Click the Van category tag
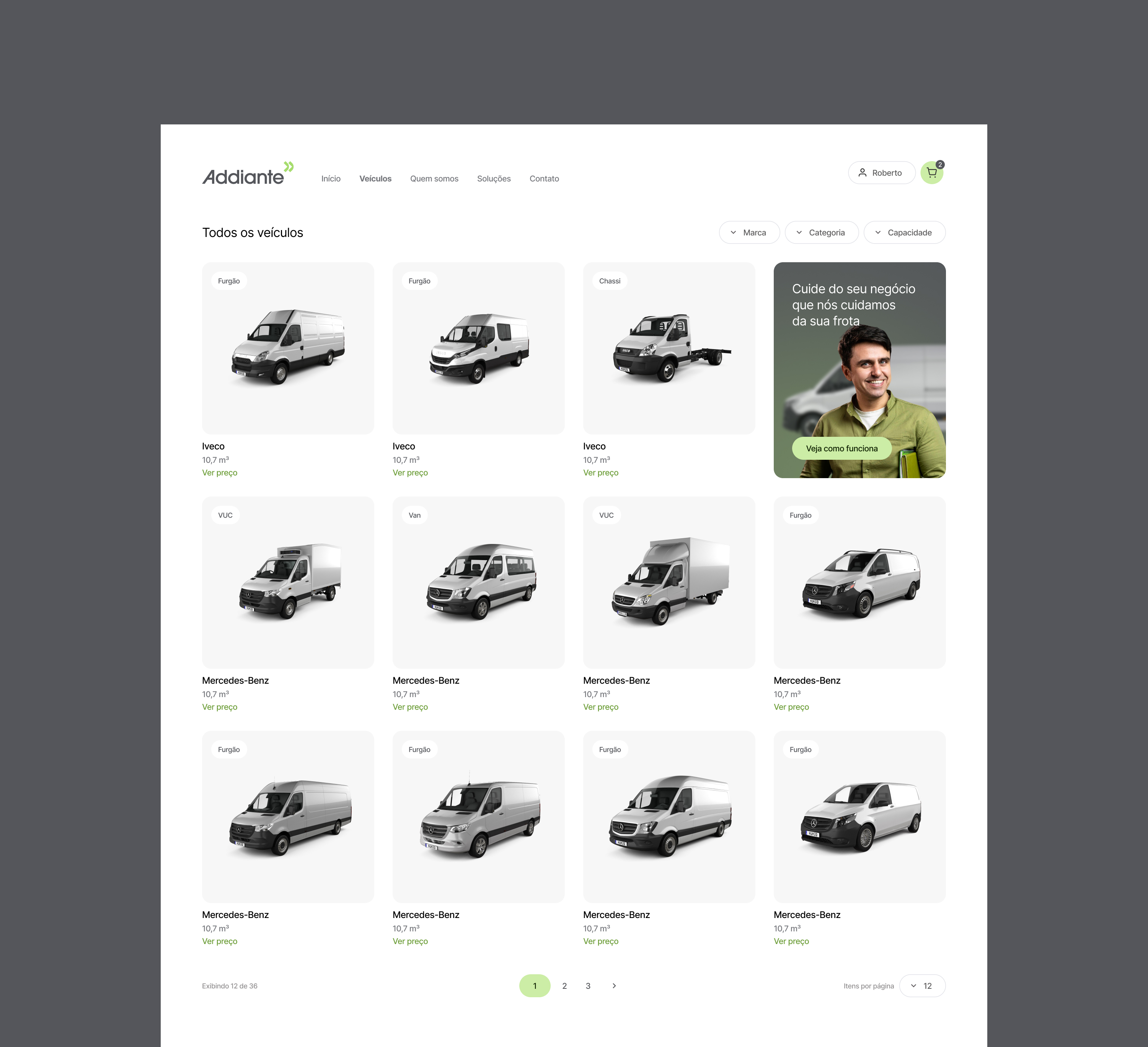The height and width of the screenshot is (1047, 1148). click(x=414, y=515)
